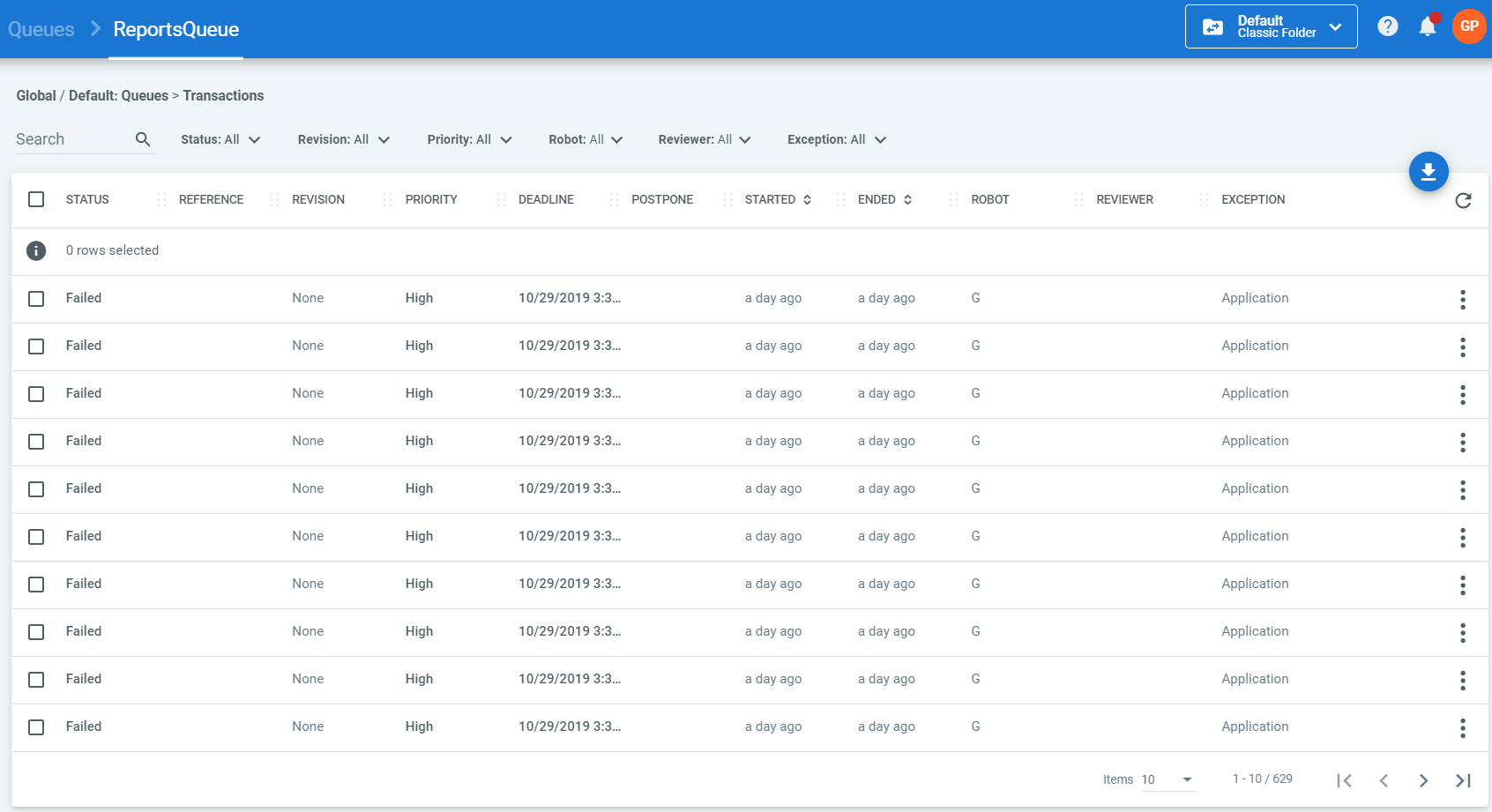Viewport: 1492px width, 812px height.
Task: Go to the first page
Action: tap(1344, 780)
